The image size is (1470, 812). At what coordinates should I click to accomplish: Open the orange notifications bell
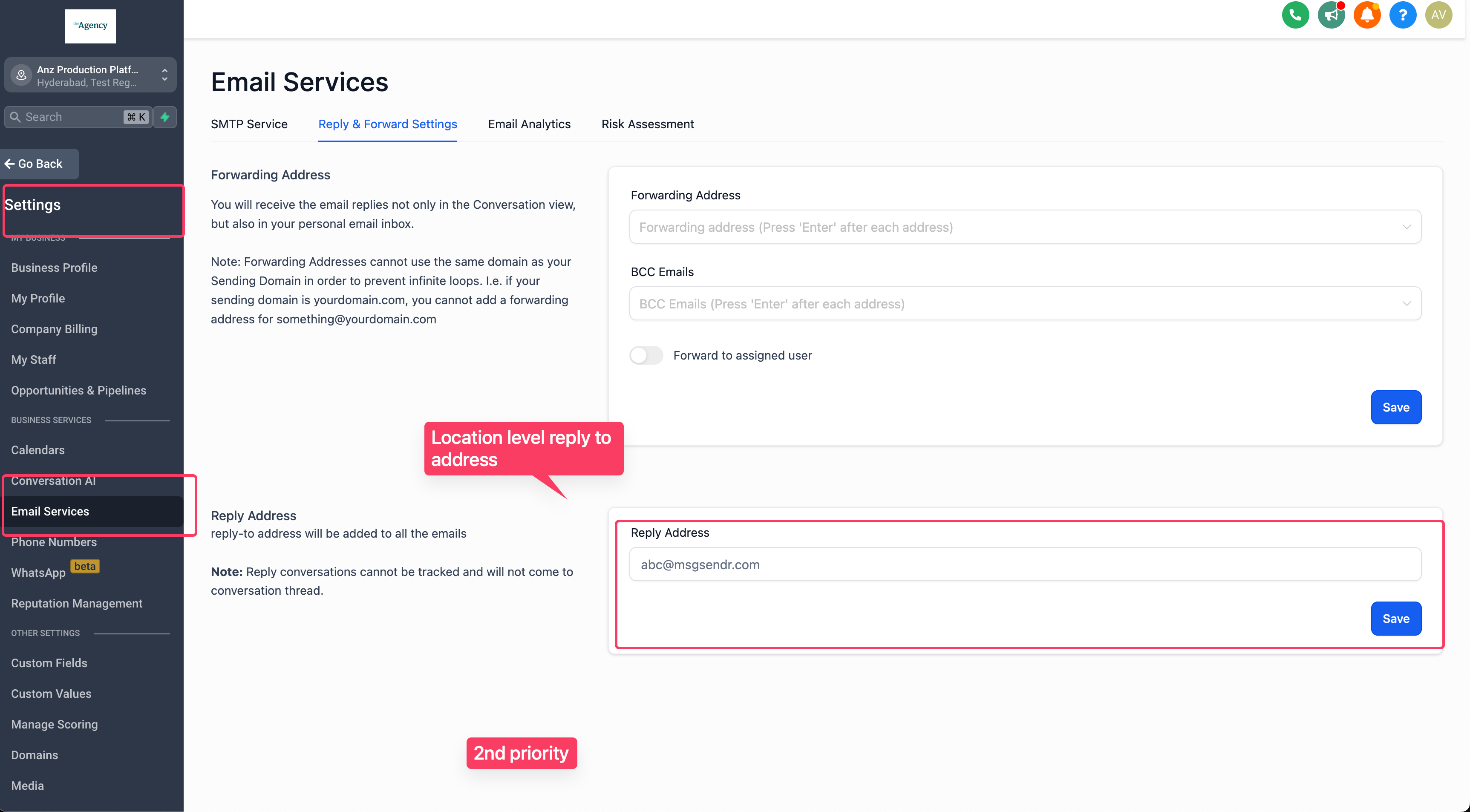pyautogui.click(x=1367, y=15)
